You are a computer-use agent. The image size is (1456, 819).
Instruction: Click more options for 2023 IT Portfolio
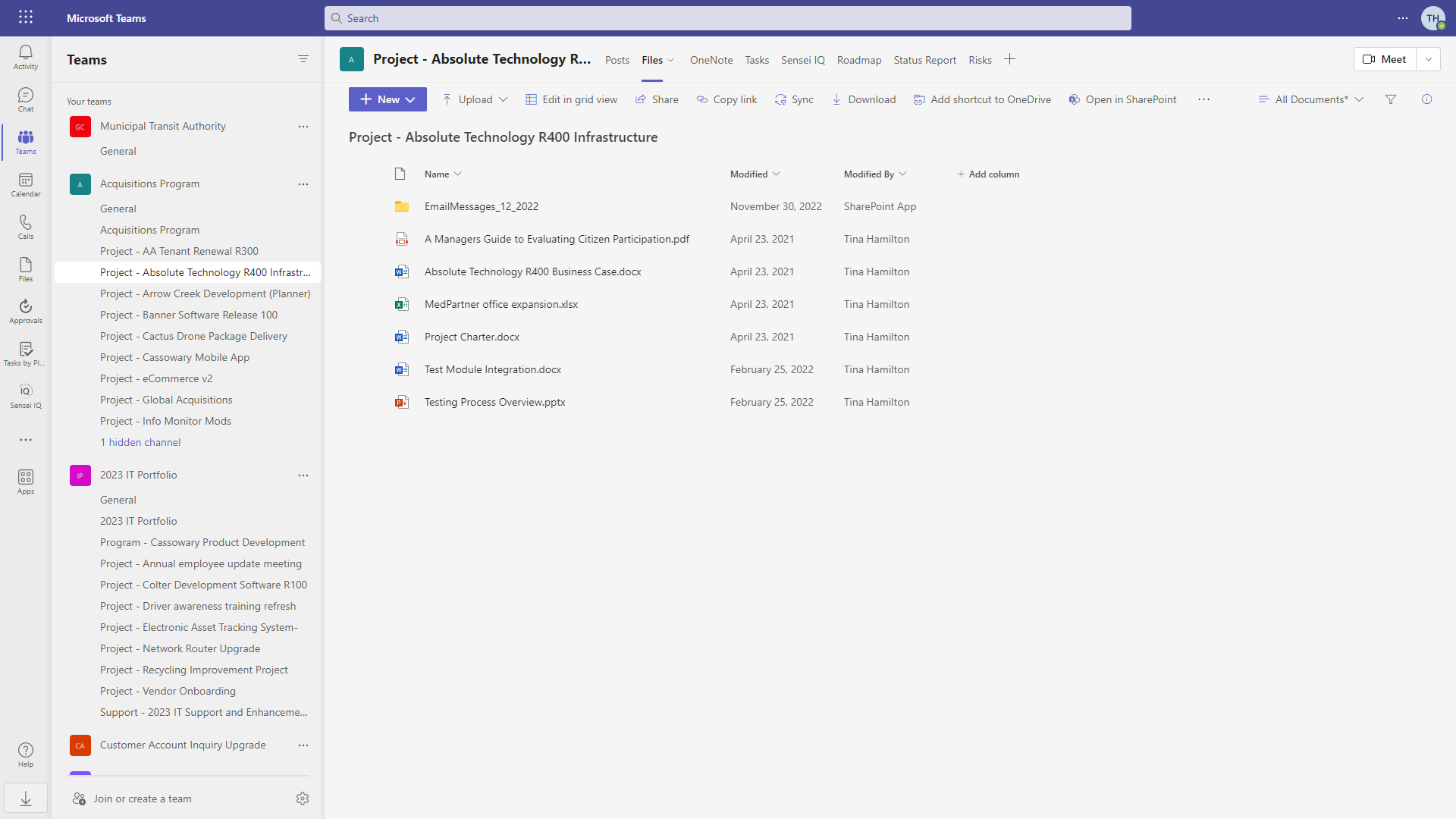click(303, 475)
